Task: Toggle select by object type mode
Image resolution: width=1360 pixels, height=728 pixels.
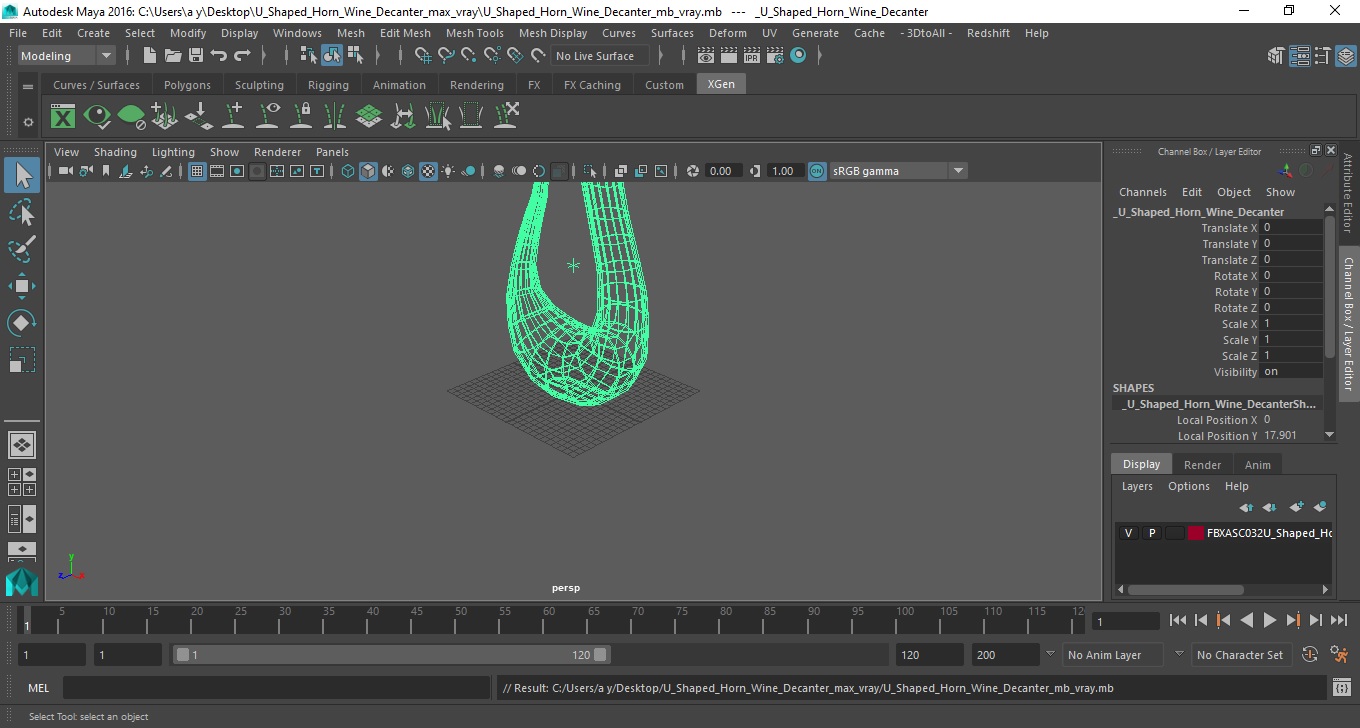Action: (x=331, y=56)
